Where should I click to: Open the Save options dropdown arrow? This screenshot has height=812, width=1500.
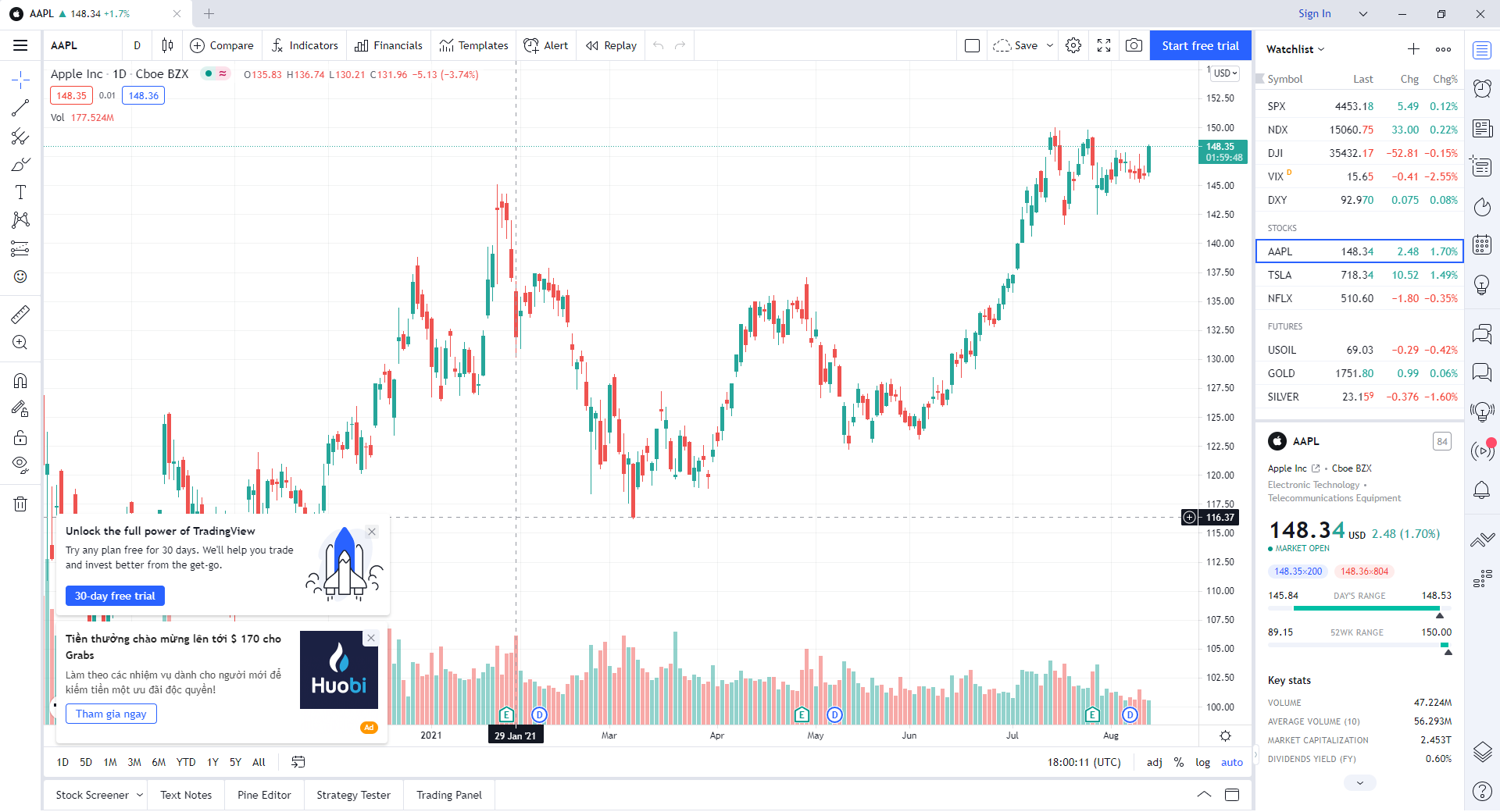click(x=1050, y=45)
